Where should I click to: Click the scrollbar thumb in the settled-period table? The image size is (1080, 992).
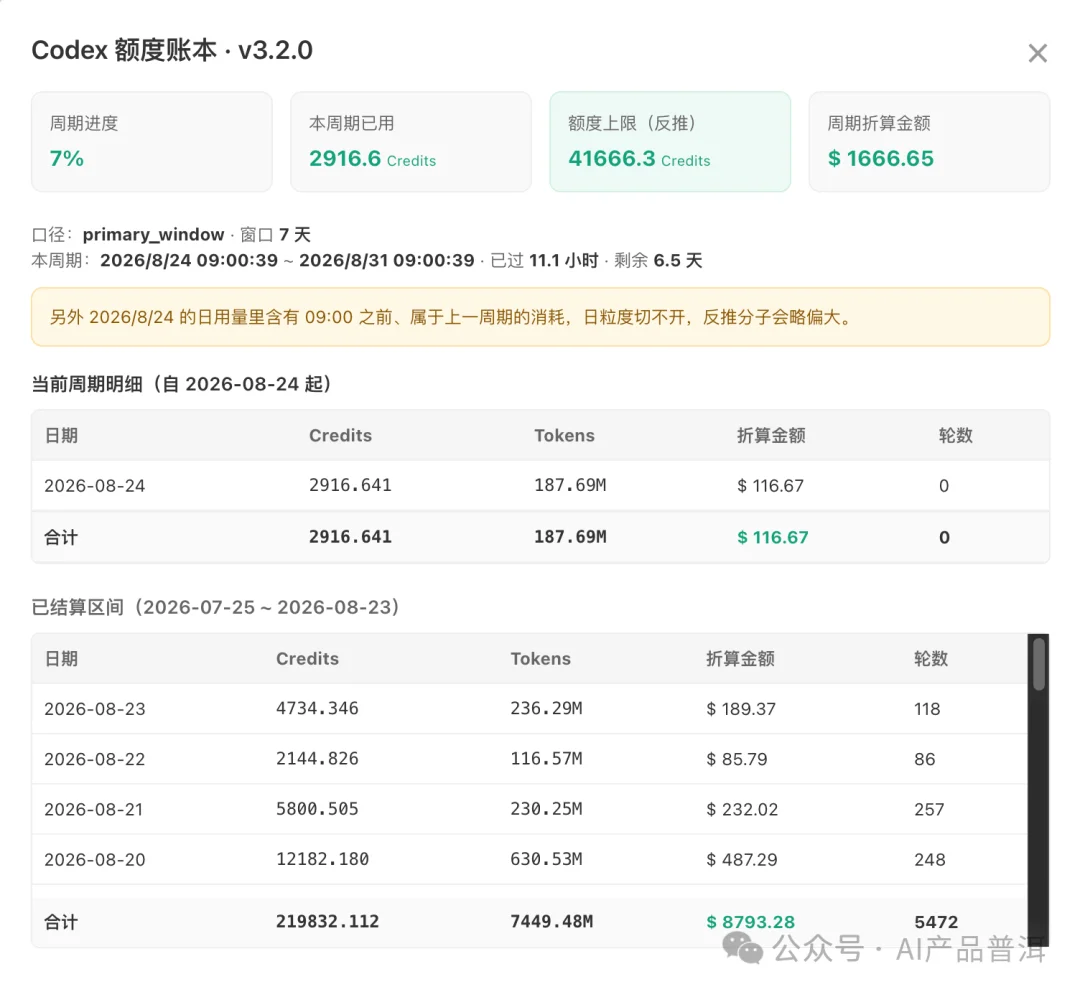coord(1039,663)
